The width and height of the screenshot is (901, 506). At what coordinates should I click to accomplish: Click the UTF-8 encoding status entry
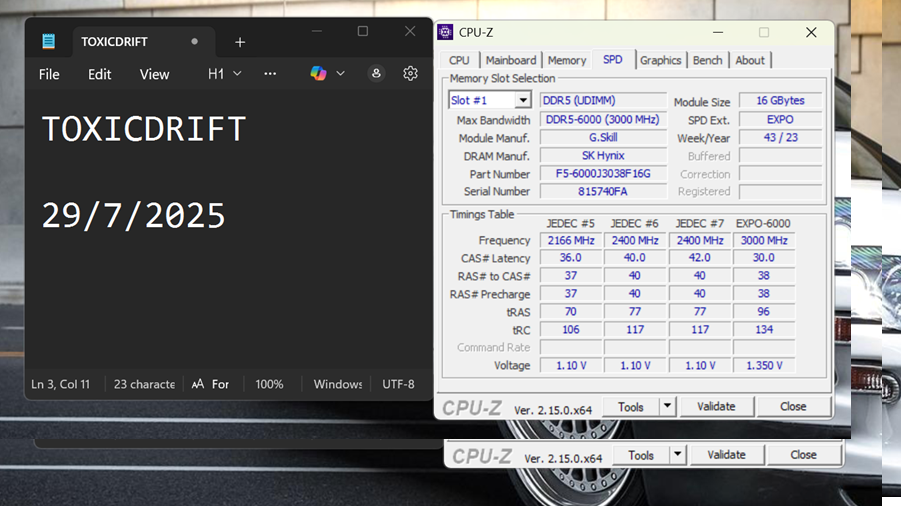(x=398, y=384)
